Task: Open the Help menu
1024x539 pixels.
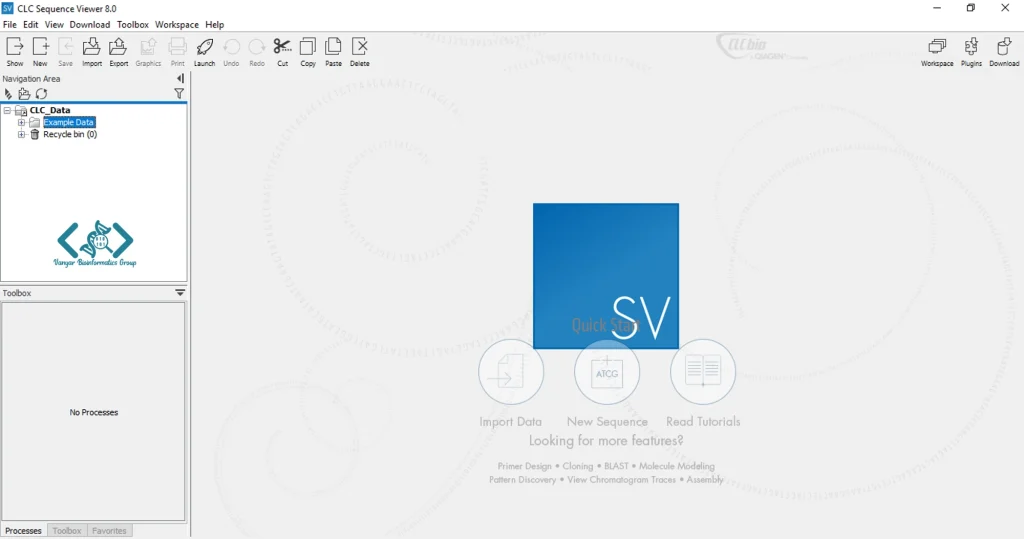Action: [214, 25]
